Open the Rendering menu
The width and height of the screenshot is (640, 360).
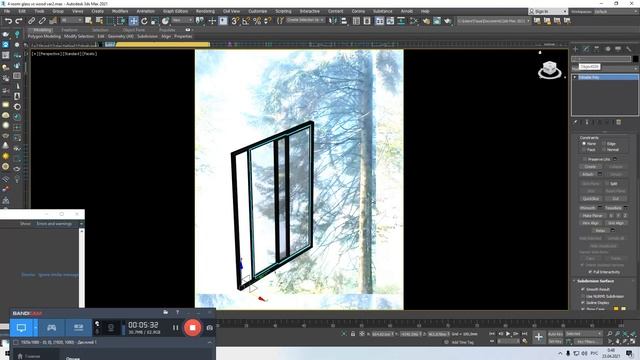pyautogui.click(x=205, y=11)
